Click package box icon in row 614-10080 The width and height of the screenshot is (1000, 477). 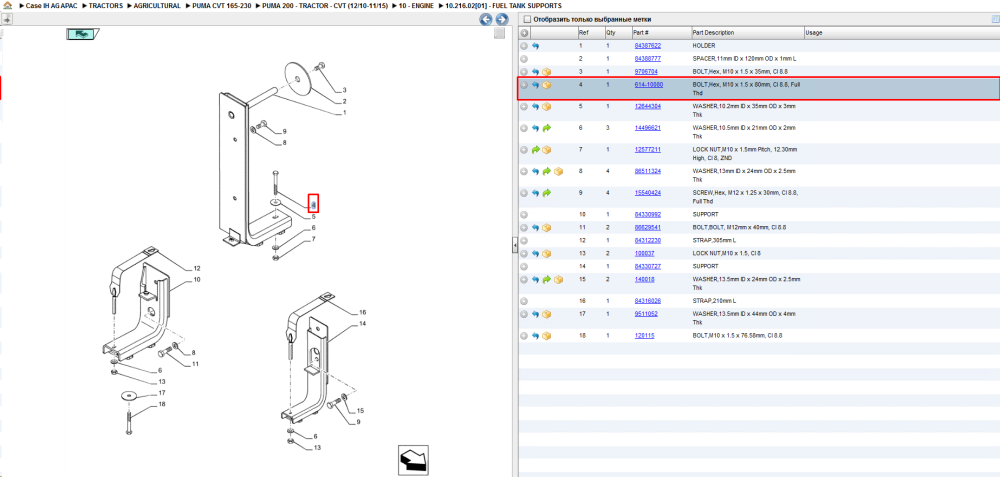pos(547,85)
